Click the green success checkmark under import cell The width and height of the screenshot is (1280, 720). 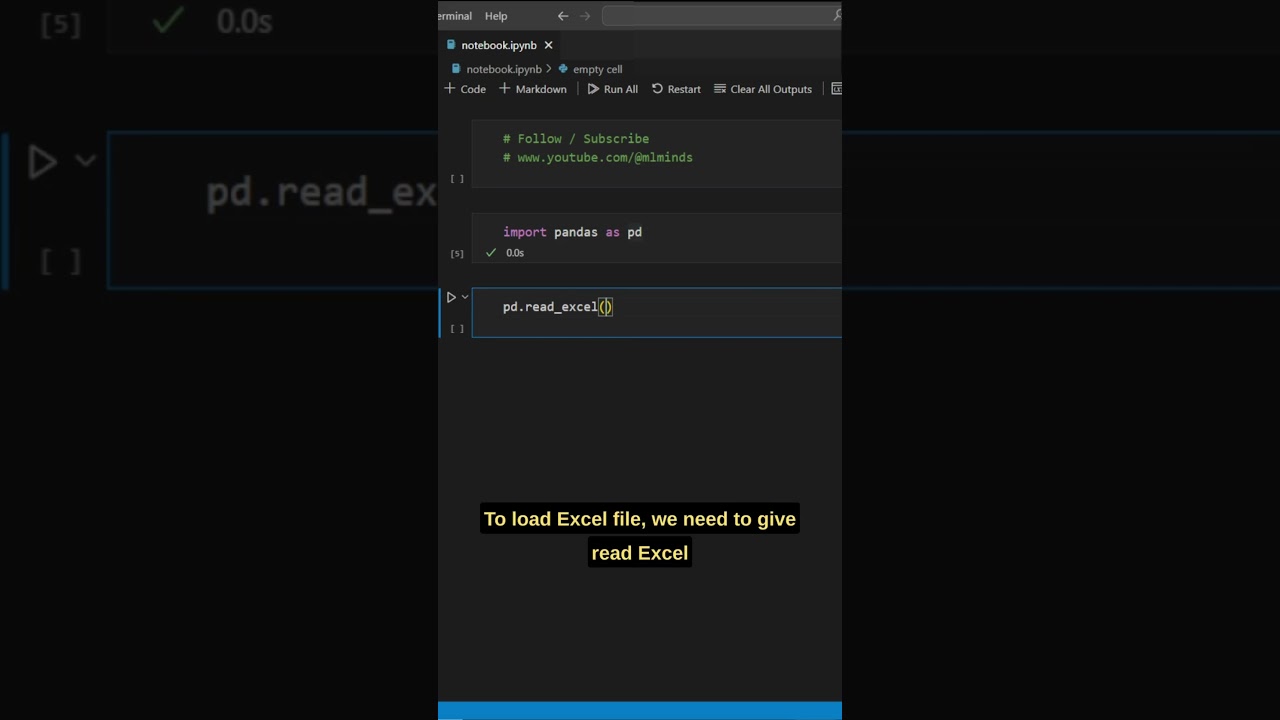pyautogui.click(x=491, y=253)
